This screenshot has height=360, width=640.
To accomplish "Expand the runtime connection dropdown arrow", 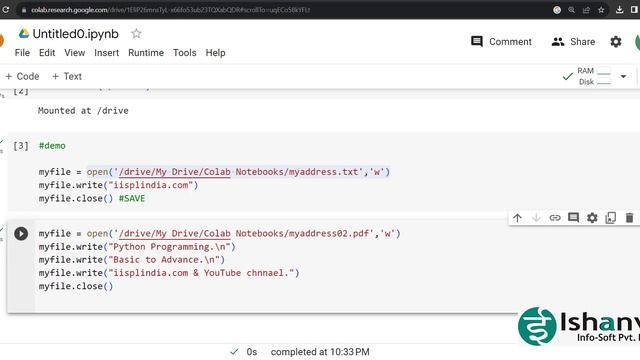I will pyautogui.click(x=623, y=76).
